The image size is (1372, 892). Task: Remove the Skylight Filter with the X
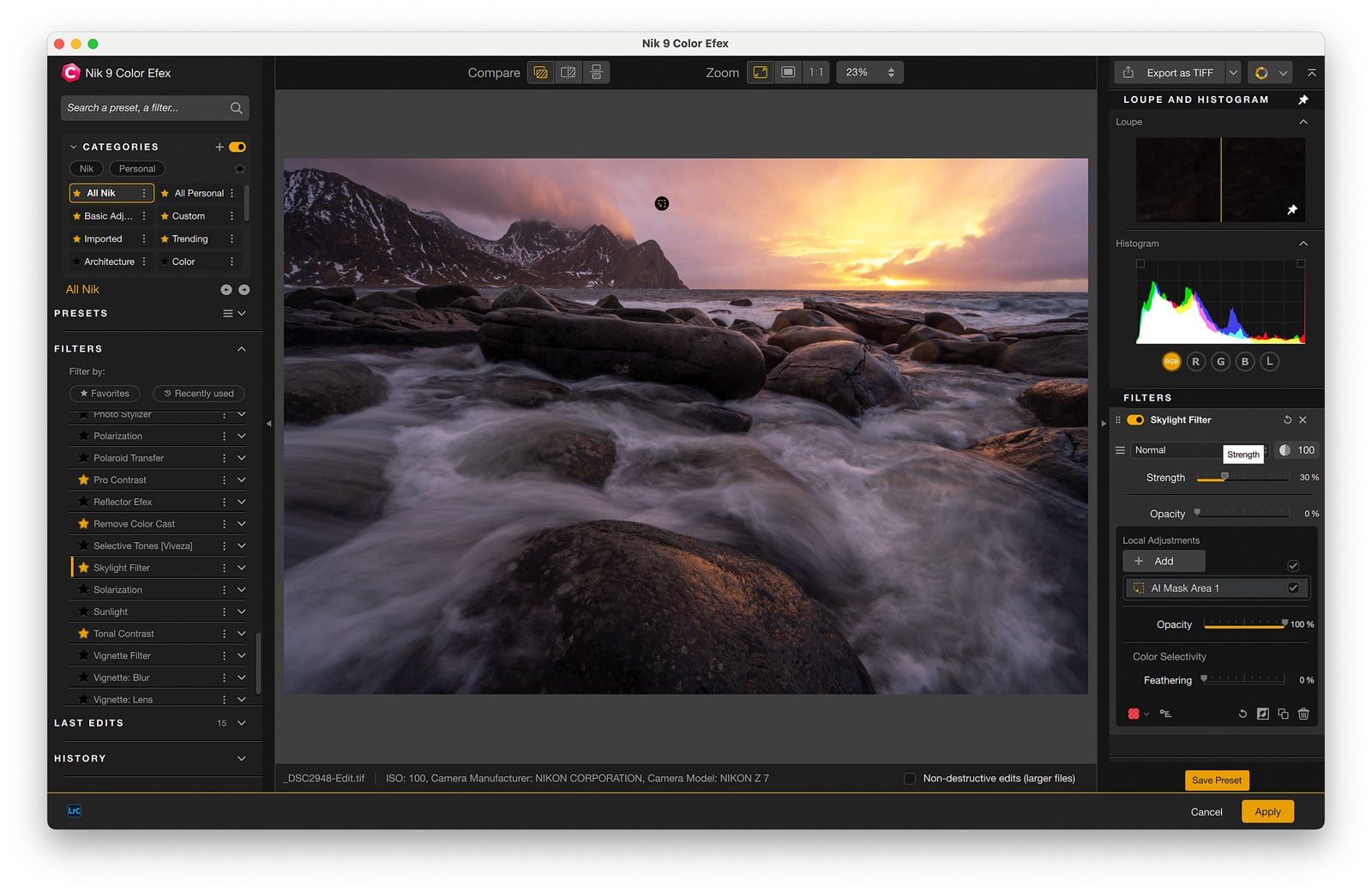click(x=1303, y=420)
